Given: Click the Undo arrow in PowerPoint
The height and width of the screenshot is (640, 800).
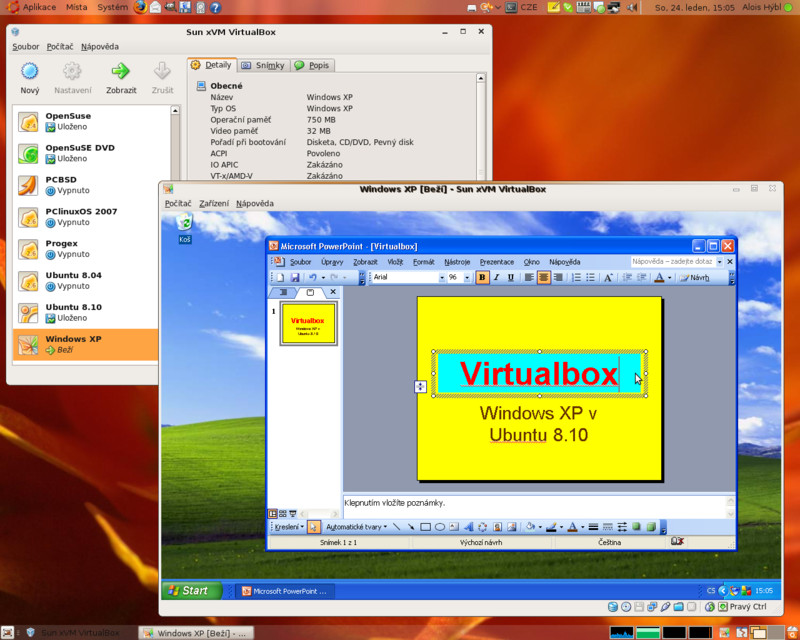Looking at the screenshot, I should 312,277.
